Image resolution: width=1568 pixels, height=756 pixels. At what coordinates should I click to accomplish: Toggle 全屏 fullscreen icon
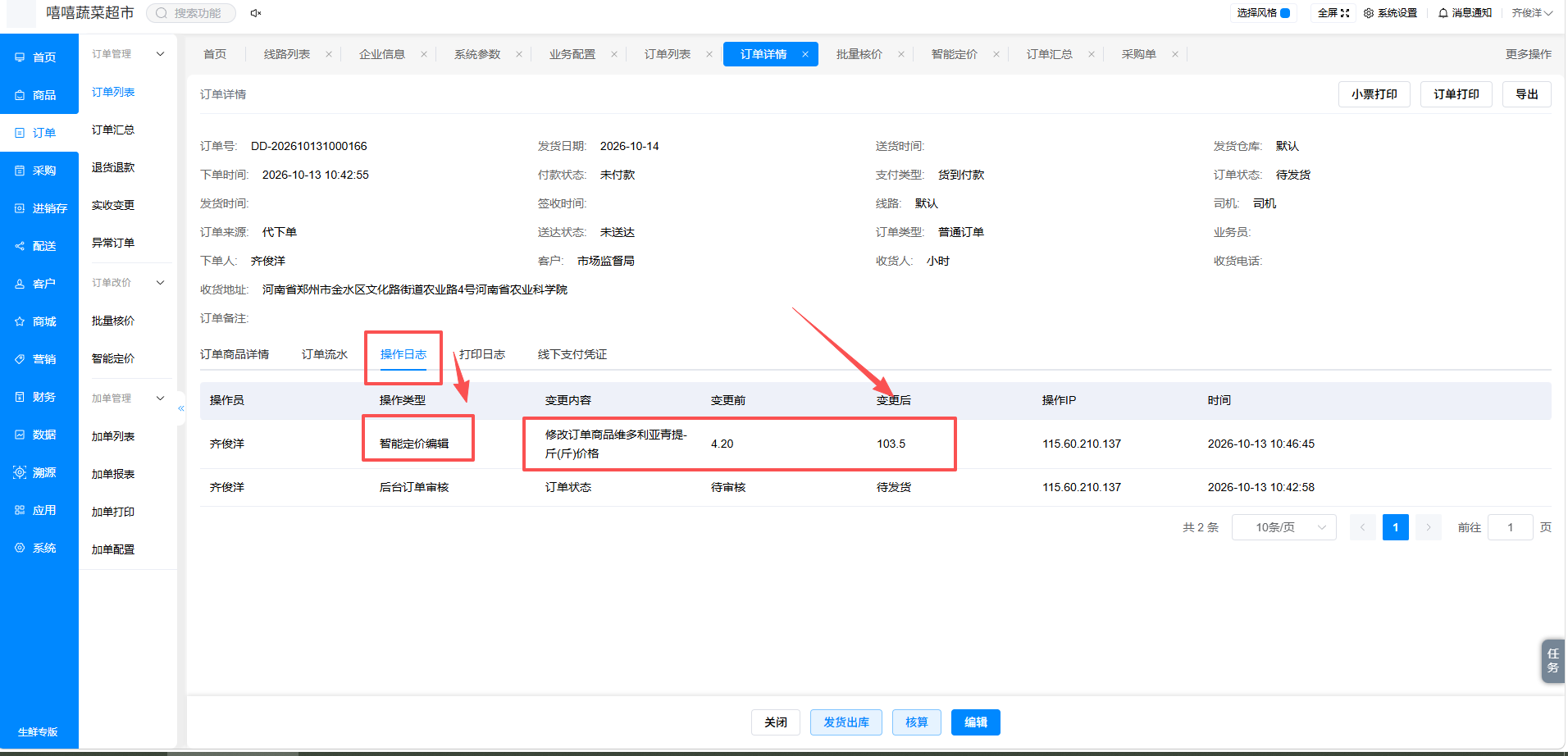pos(1345,13)
